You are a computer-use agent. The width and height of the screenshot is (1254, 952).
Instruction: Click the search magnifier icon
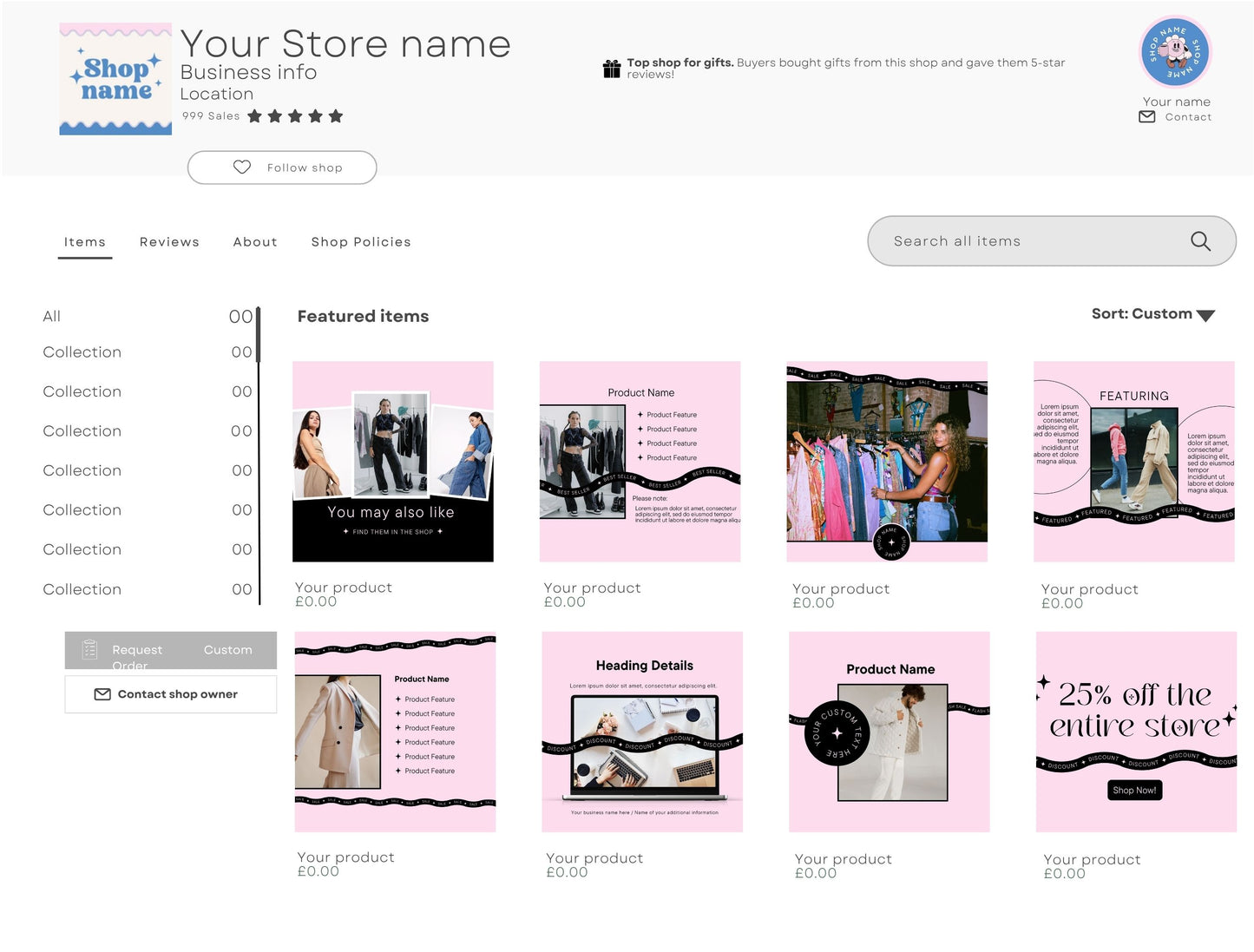(x=1201, y=241)
